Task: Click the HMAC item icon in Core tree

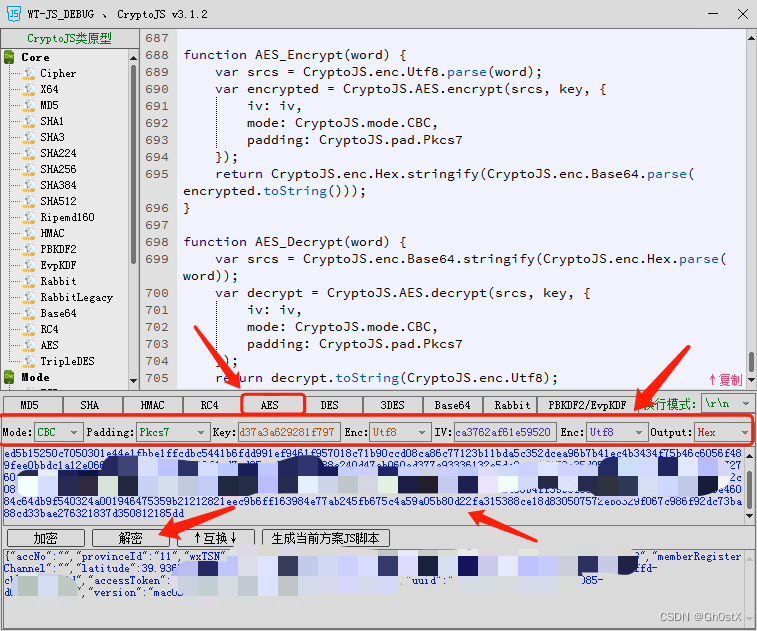Action: [x=29, y=233]
